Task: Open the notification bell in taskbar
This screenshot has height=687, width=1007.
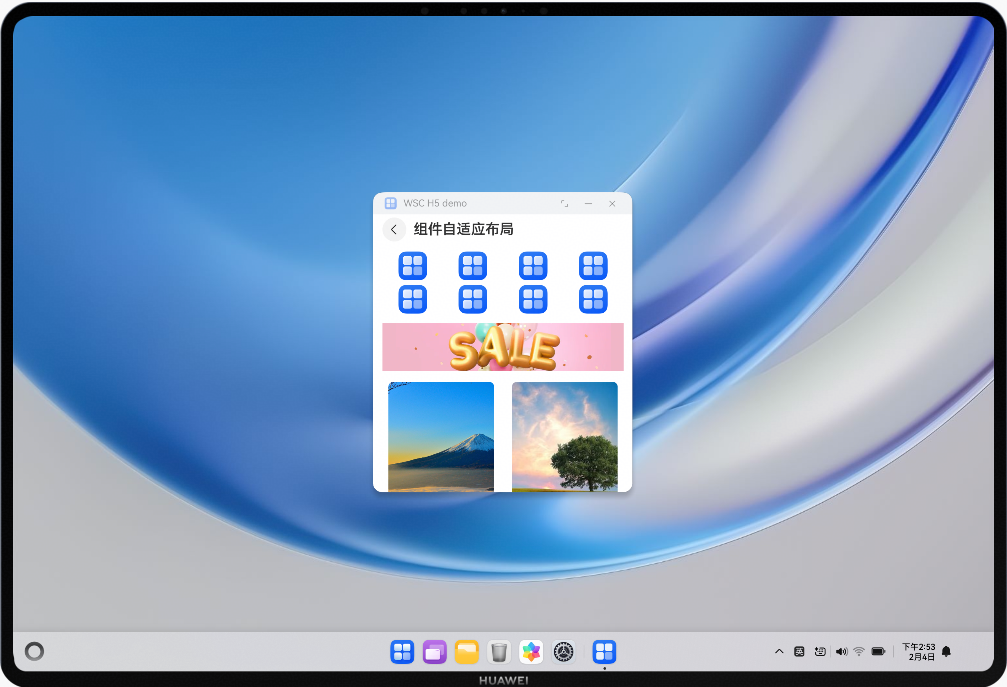Action: (x=946, y=652)
